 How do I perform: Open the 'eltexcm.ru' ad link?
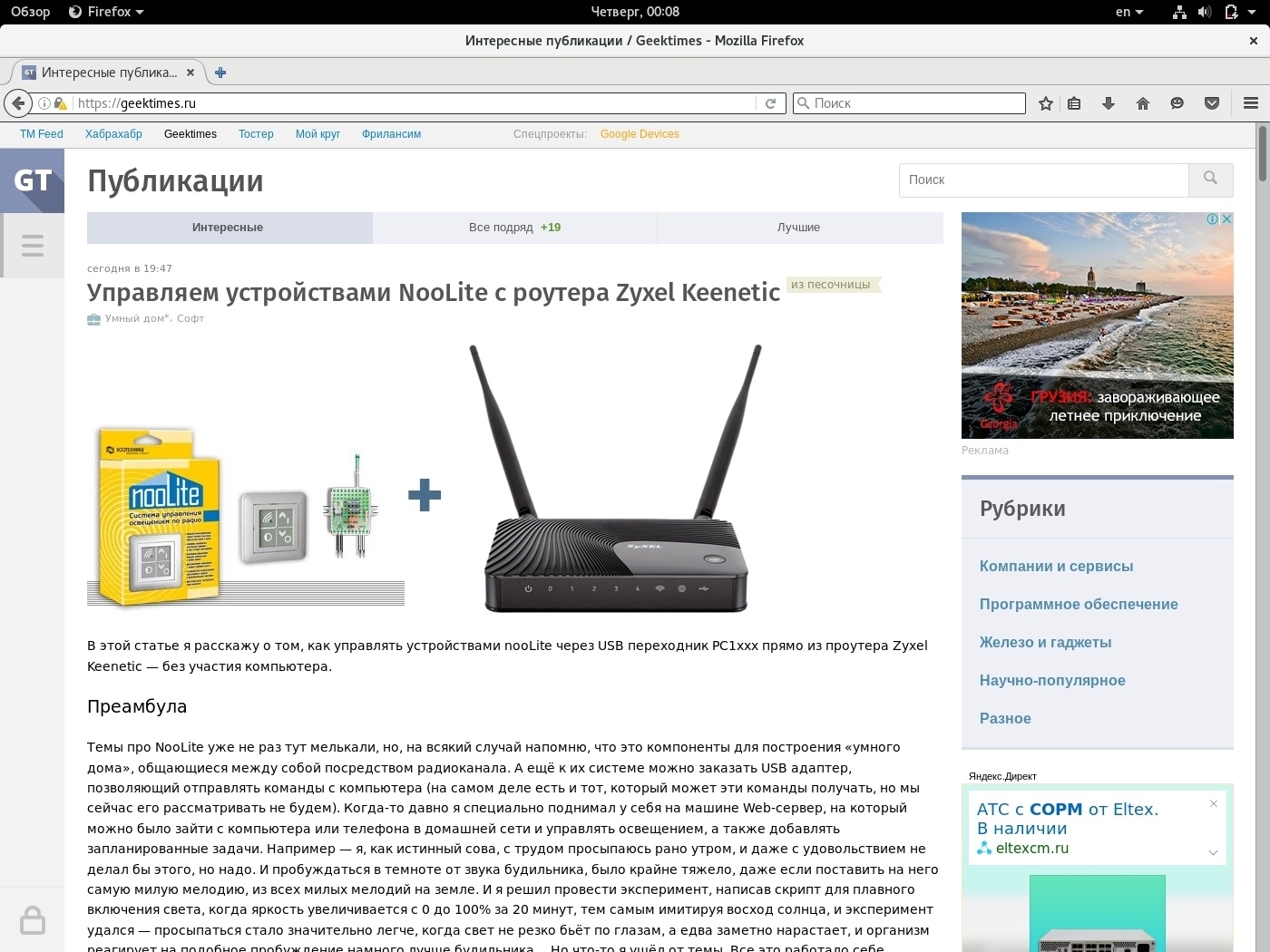point(1032,849)
